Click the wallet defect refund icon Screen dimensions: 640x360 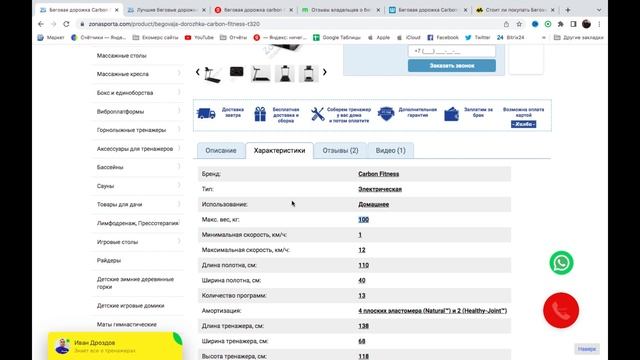(451, 114)
